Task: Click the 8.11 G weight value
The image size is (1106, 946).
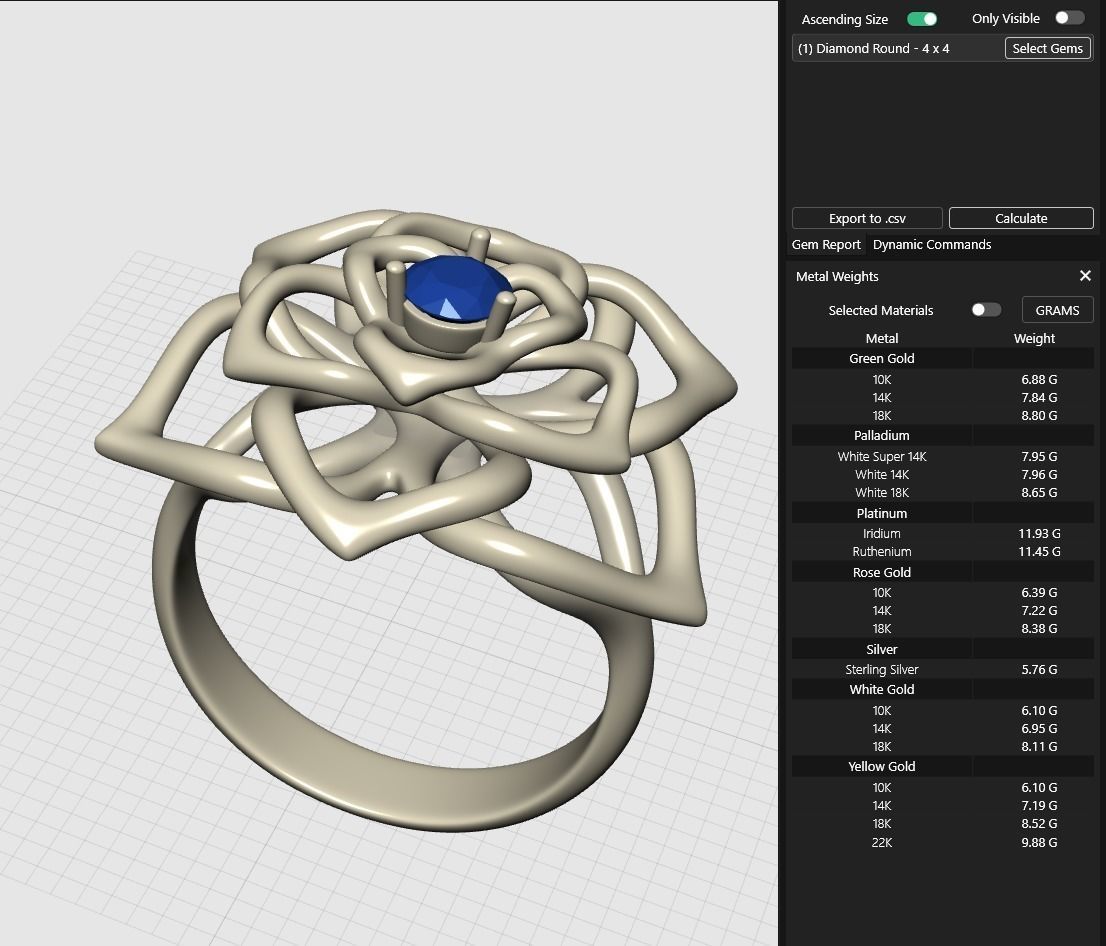Action: click(x=1039, y=746)
